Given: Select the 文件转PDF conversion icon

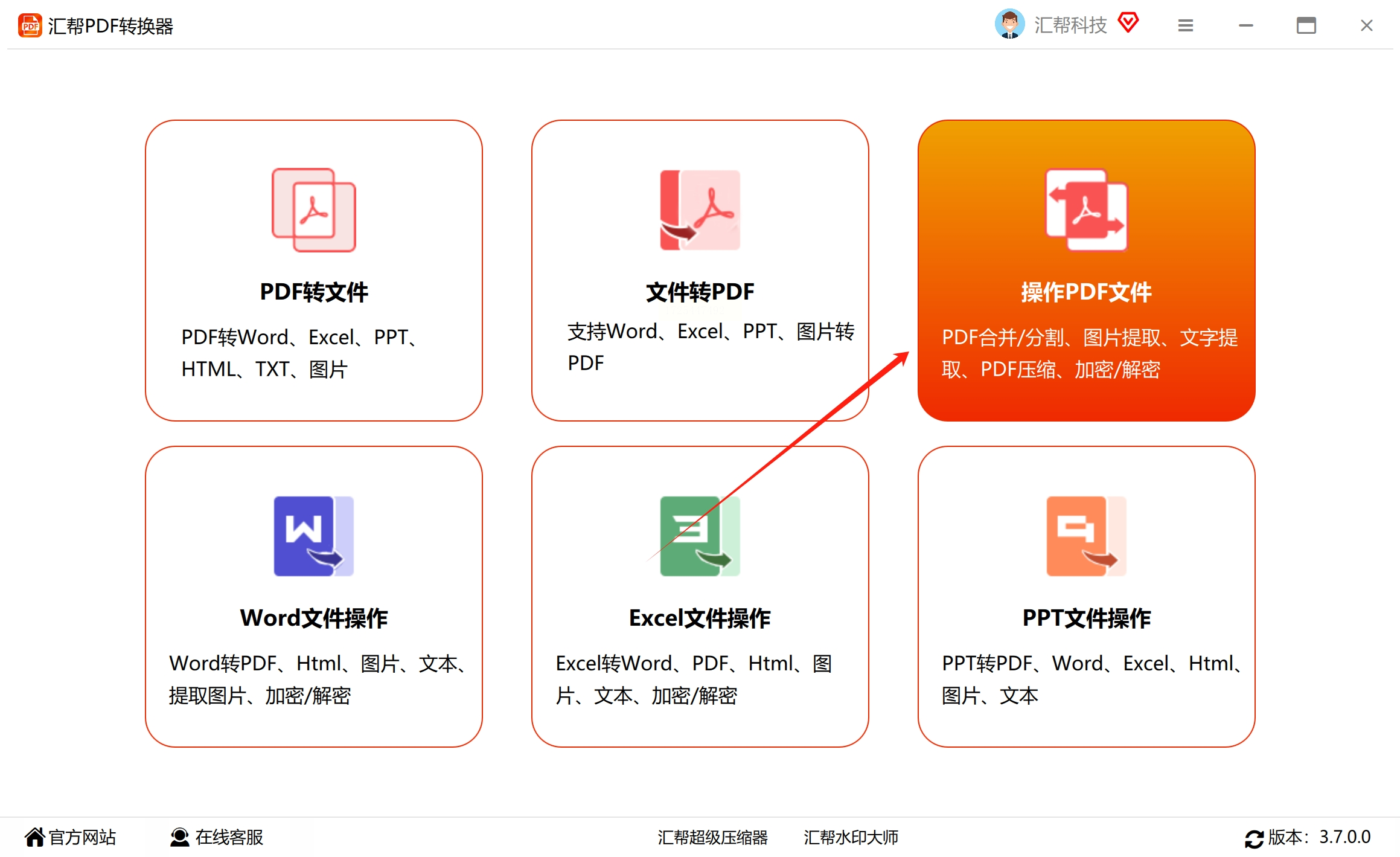Looking at the screenshot, I should tap(700, 210).
